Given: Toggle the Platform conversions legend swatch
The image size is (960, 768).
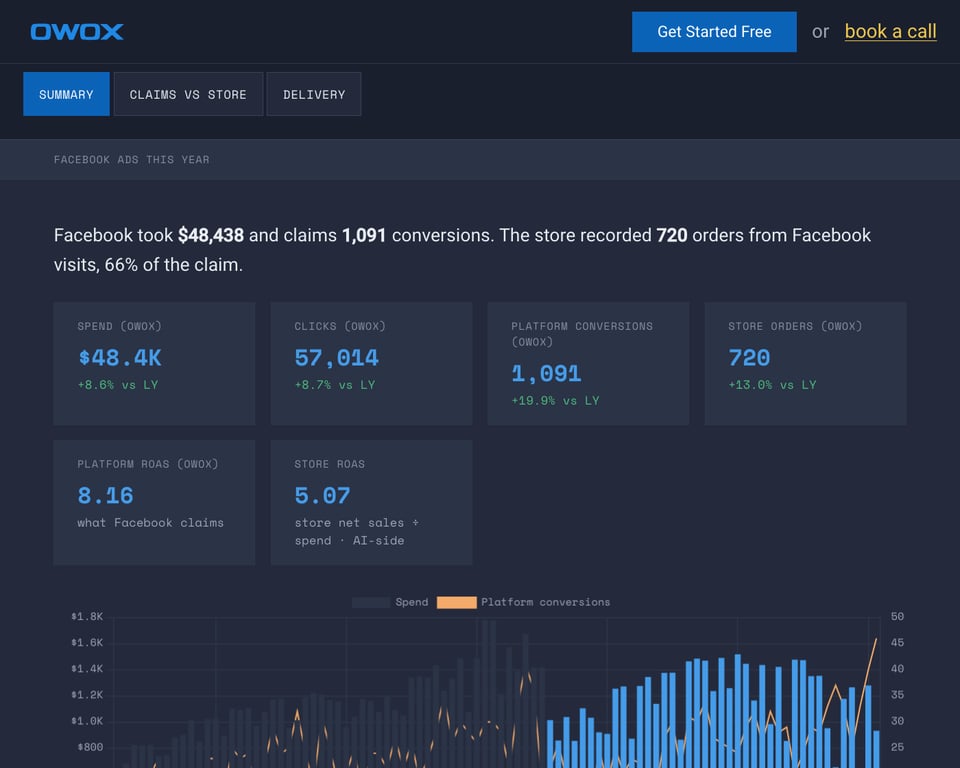Looking at the screenshot, I should (x=457, y=602).
